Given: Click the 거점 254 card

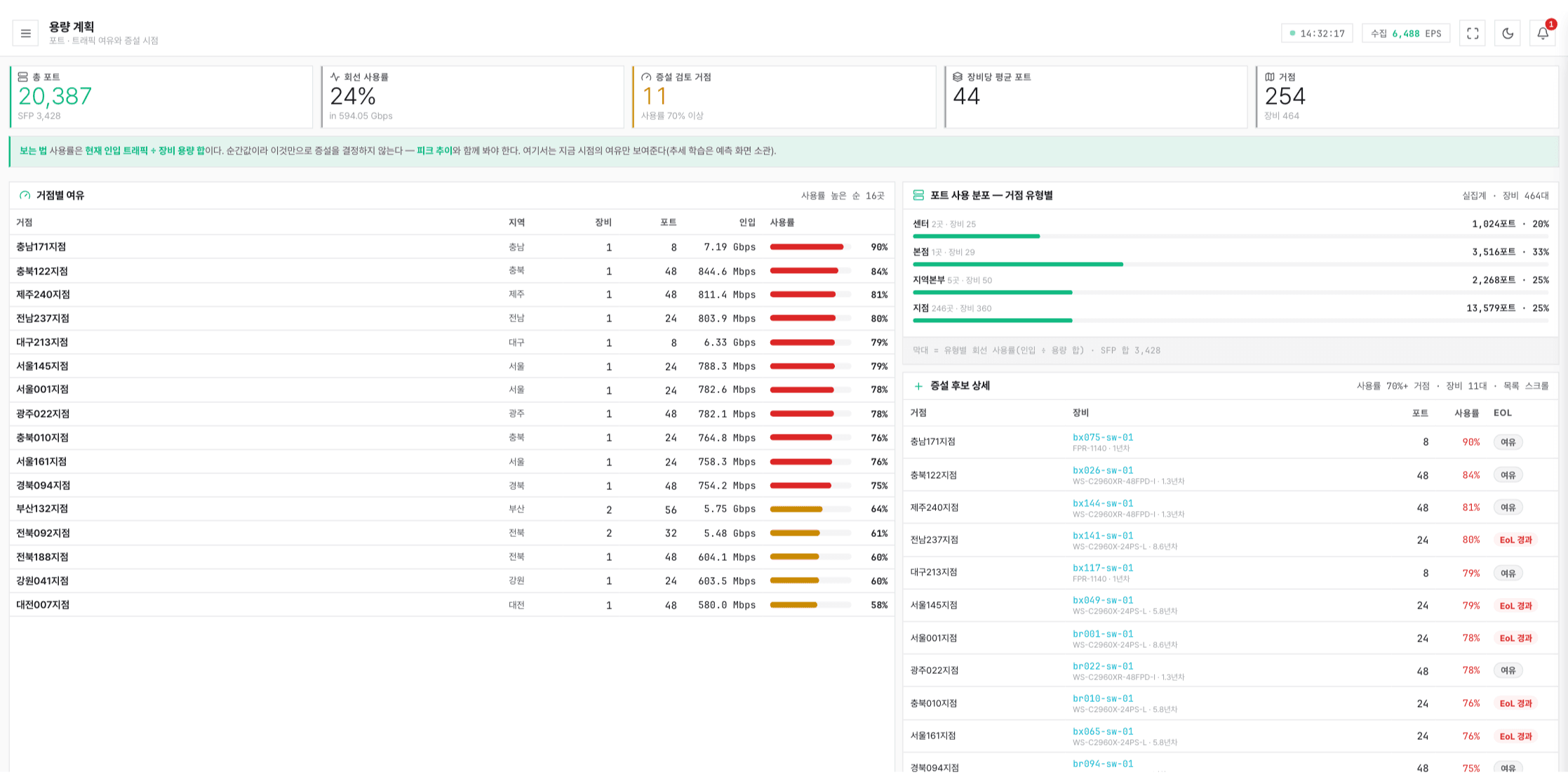Looking at the screenshot, I should [x=1407, y=97].
